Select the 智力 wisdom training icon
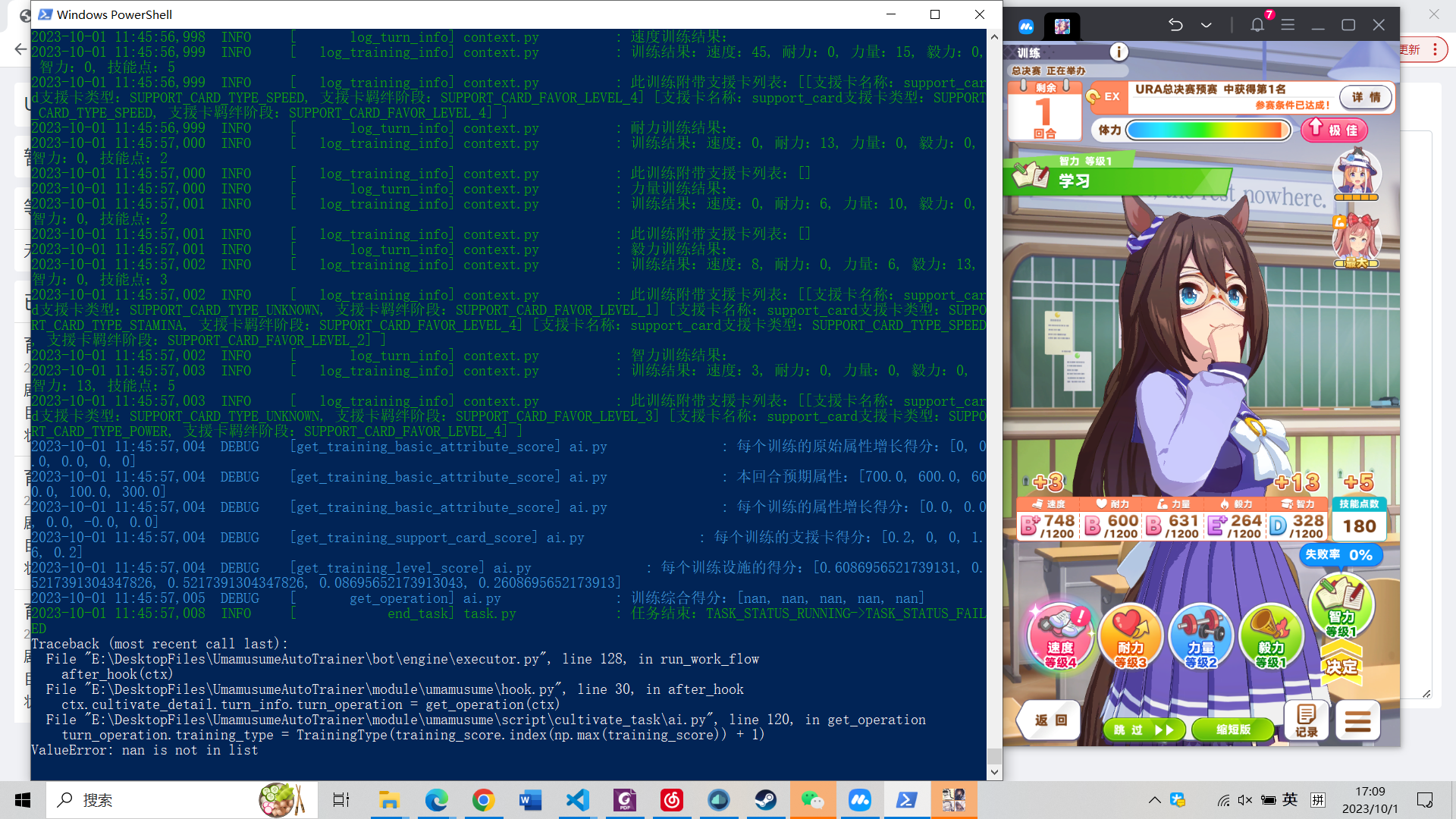The image size is (1456, 819). 1342,607
